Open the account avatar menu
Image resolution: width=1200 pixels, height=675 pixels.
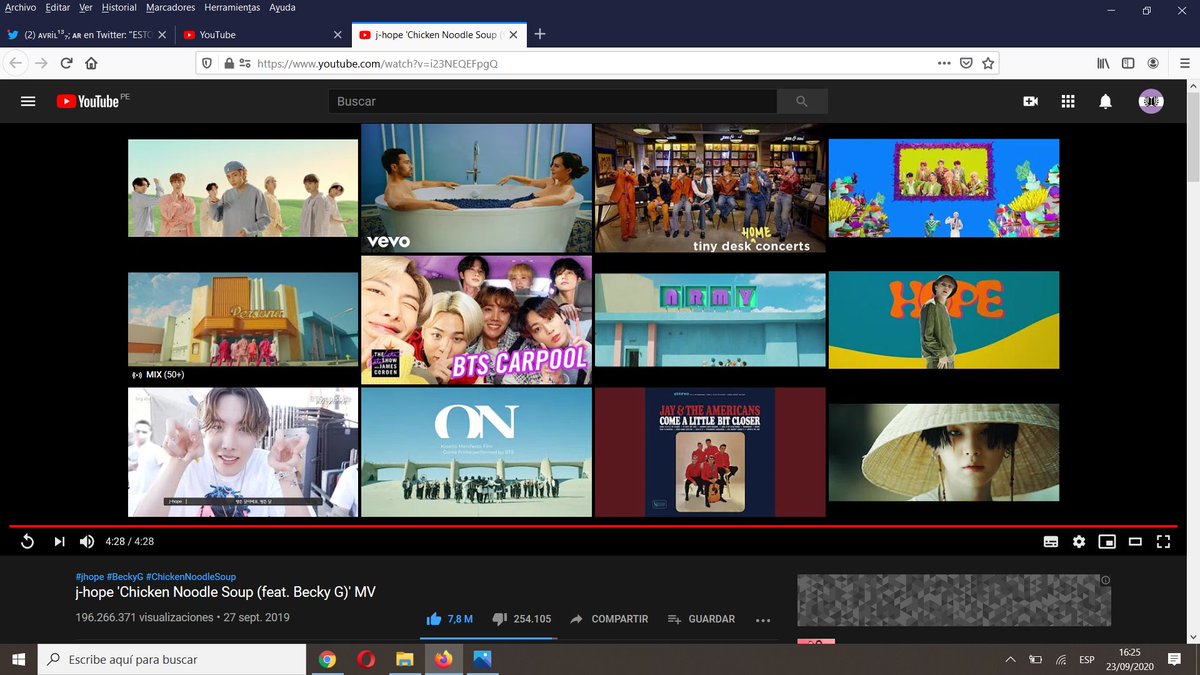1151,101
